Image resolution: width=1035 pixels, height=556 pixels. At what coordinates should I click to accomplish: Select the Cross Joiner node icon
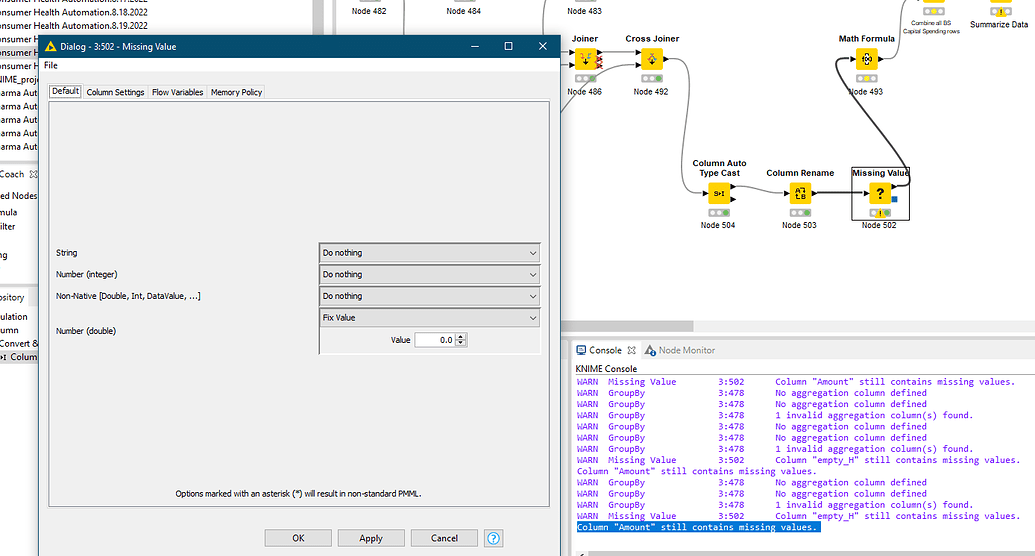tap(651, 59)
